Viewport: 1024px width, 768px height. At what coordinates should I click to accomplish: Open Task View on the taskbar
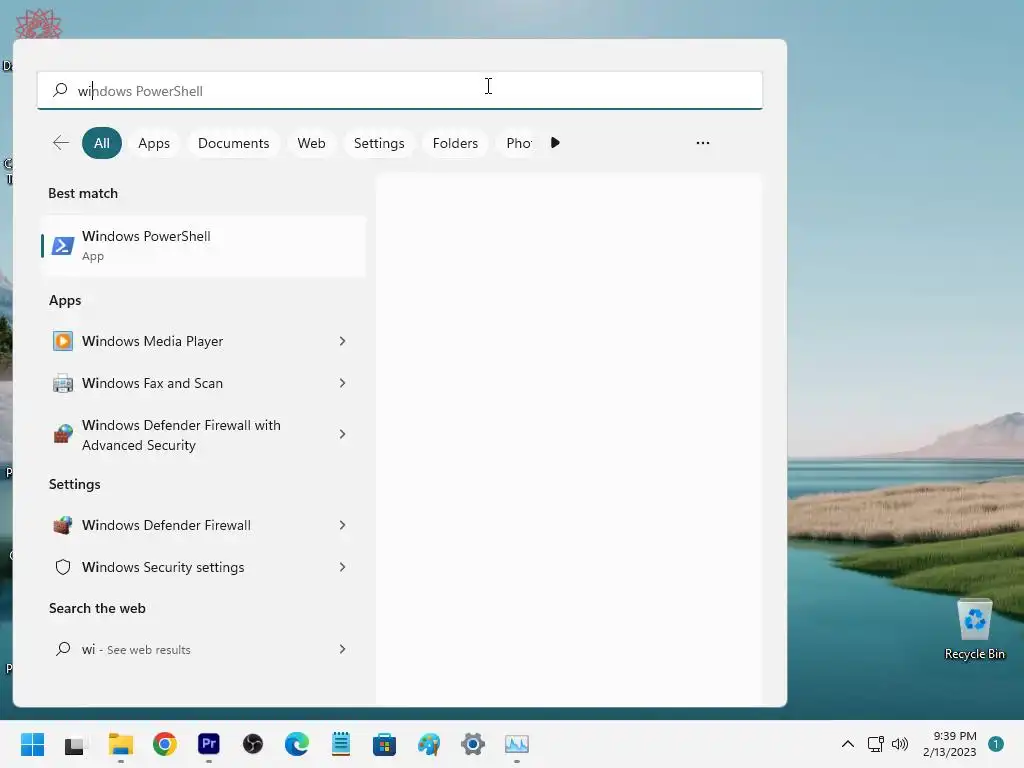pos(74,744)
